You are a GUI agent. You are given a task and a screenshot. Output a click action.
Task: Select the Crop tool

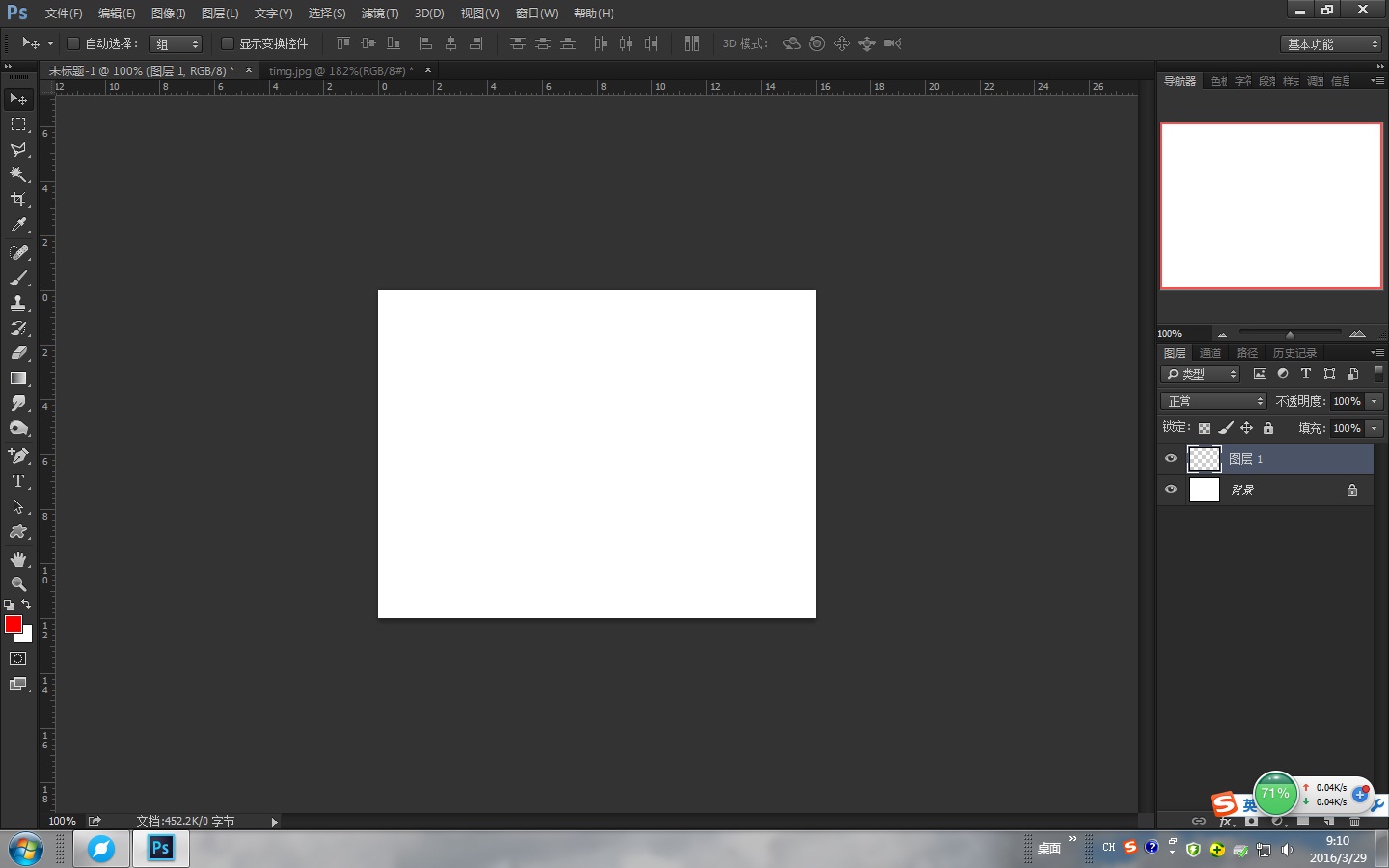click(17, 200)
